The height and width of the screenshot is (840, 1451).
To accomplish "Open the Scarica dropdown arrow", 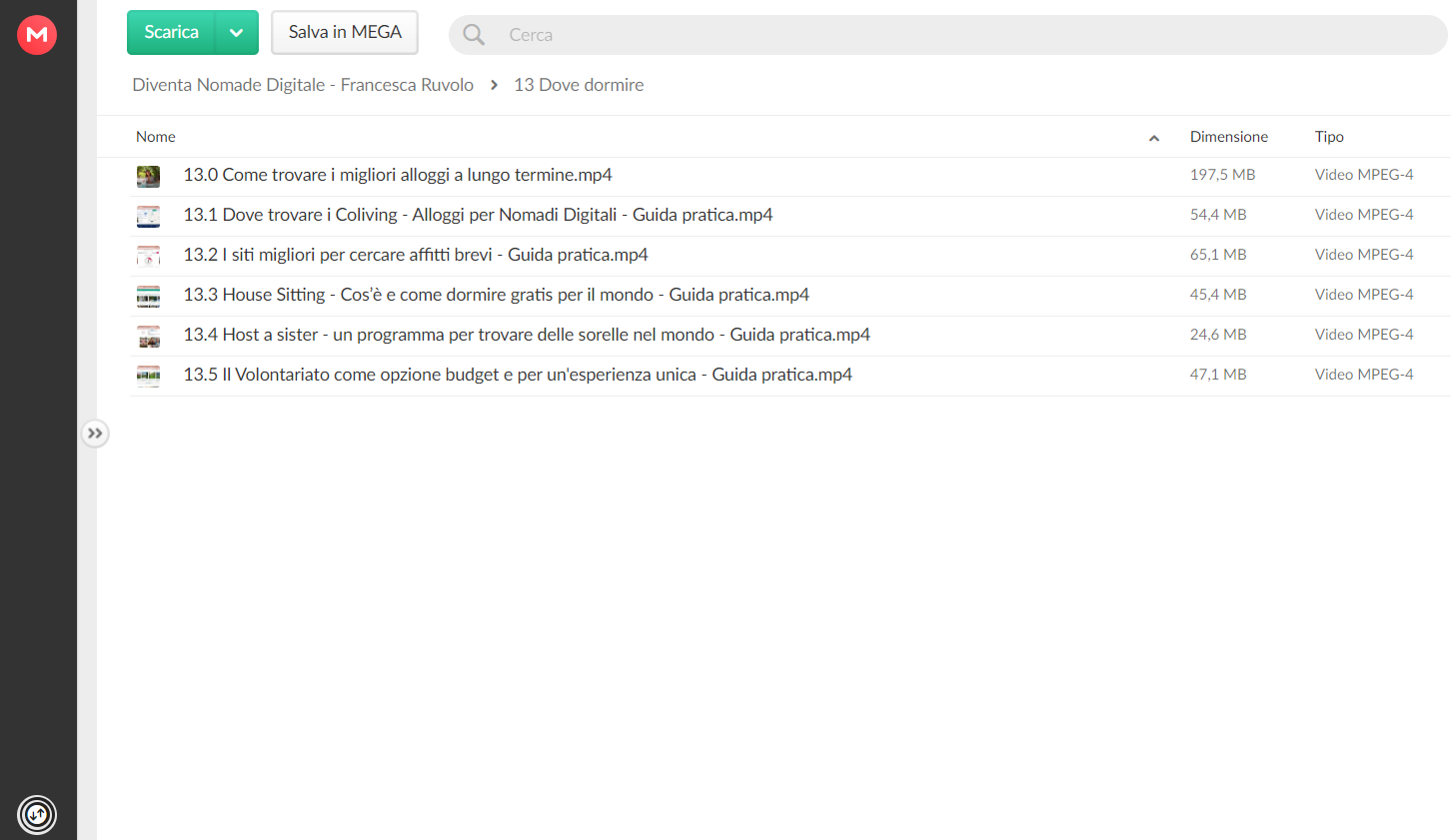I will (237, 32).
